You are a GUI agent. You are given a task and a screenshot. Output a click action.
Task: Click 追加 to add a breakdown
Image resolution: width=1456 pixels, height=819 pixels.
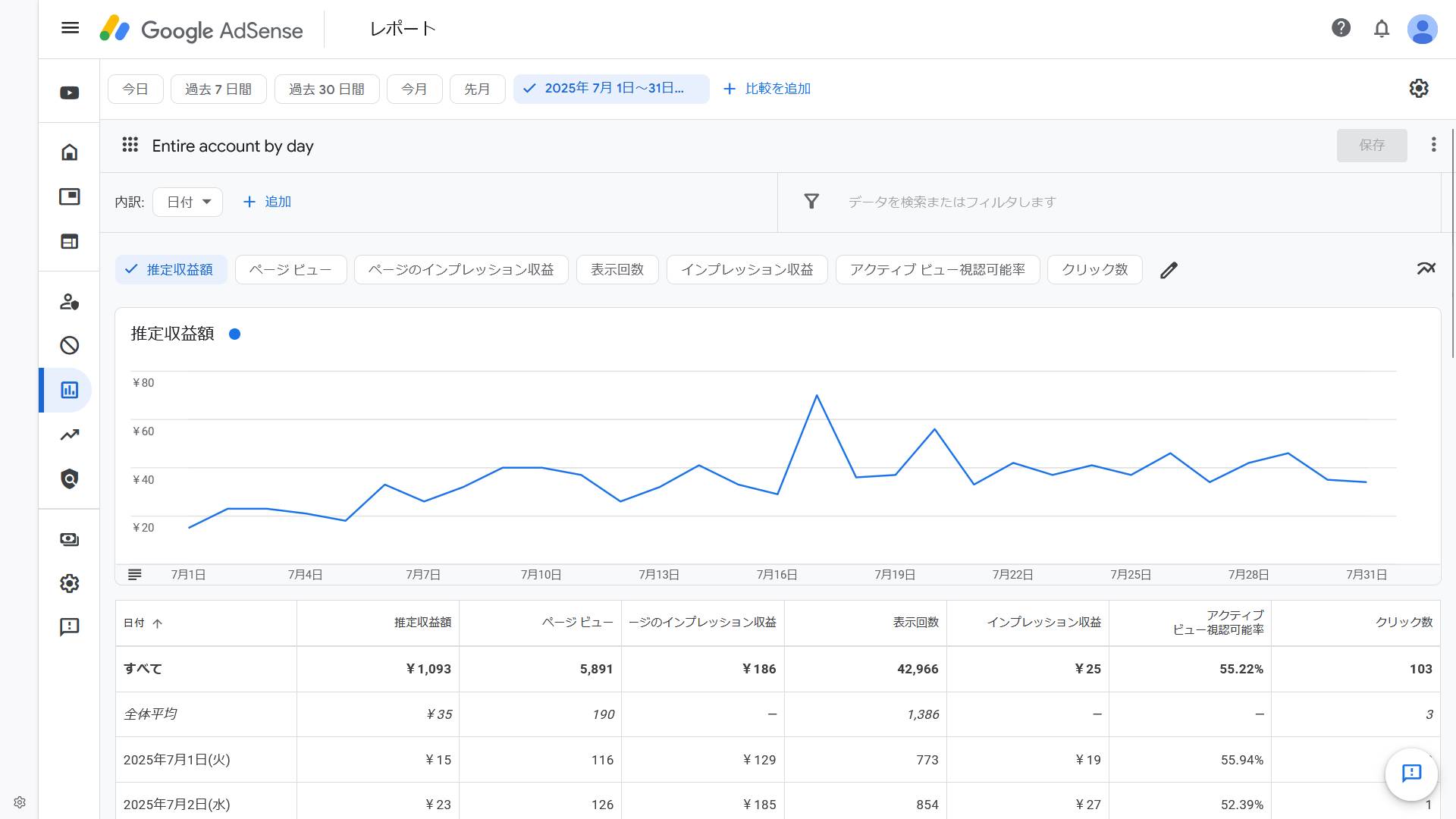pos(267,202)
